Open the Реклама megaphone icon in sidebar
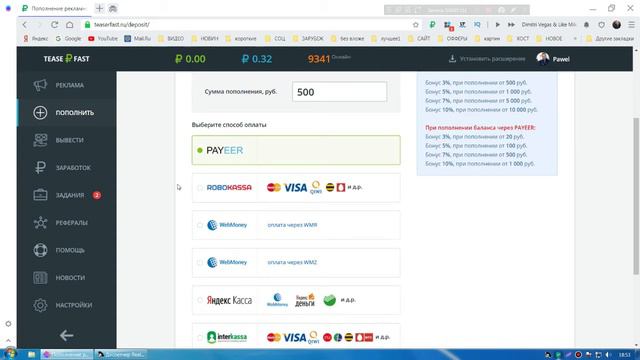640x360 pixels. click(x=40, y=85)
